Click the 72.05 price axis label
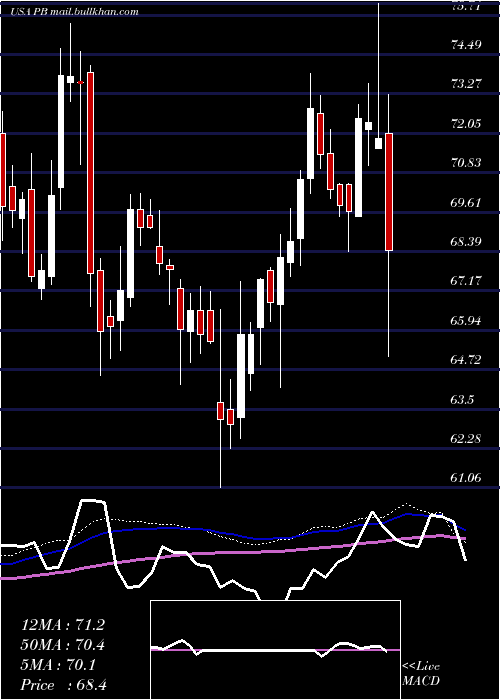This screenshot has width=500, height=700. click(x=466, y=123)
